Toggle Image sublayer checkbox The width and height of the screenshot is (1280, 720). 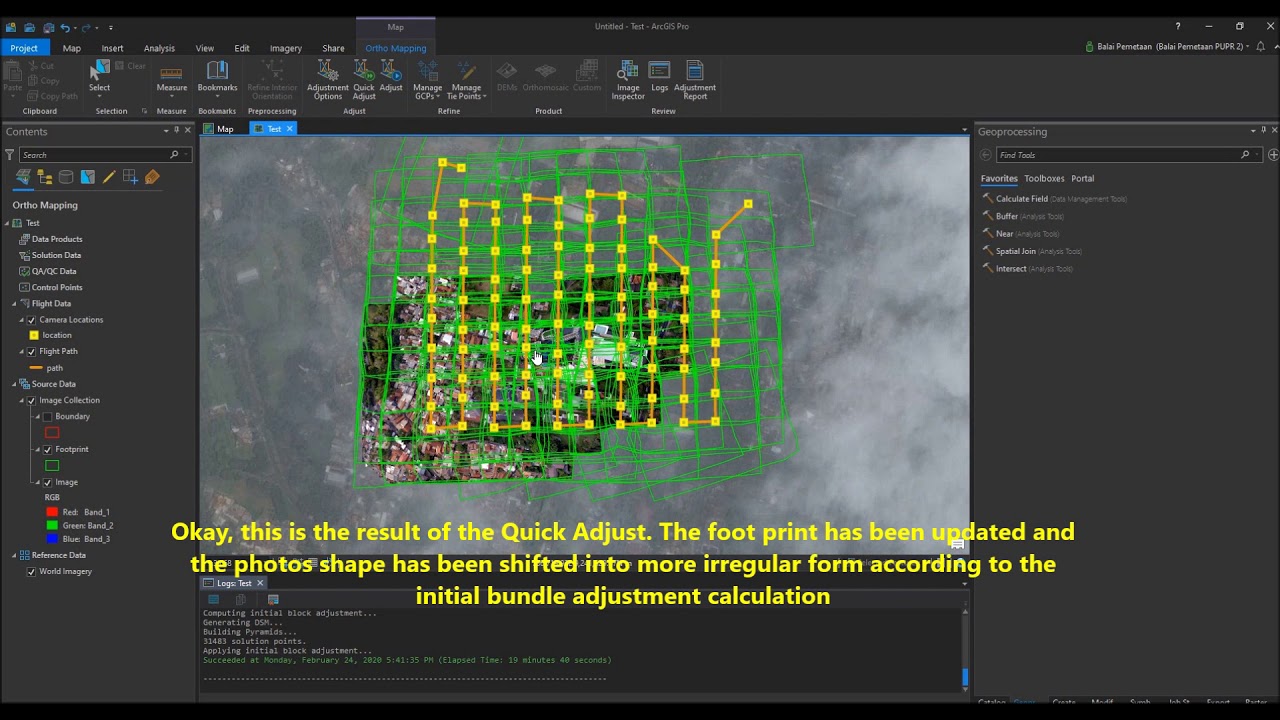47,483
